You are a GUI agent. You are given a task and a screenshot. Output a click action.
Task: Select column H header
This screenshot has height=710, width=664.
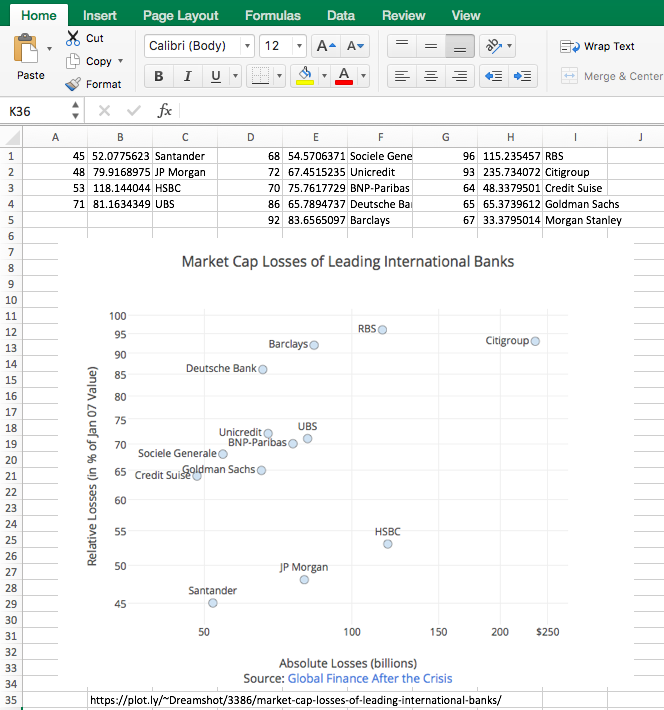click(x=510, y=137)
